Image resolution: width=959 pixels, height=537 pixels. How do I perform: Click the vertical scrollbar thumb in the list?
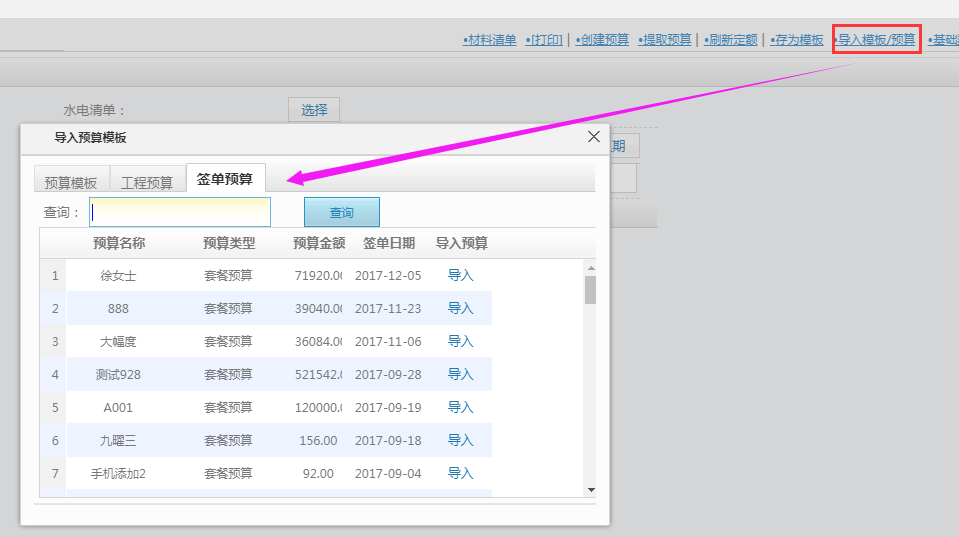(590, 290)
